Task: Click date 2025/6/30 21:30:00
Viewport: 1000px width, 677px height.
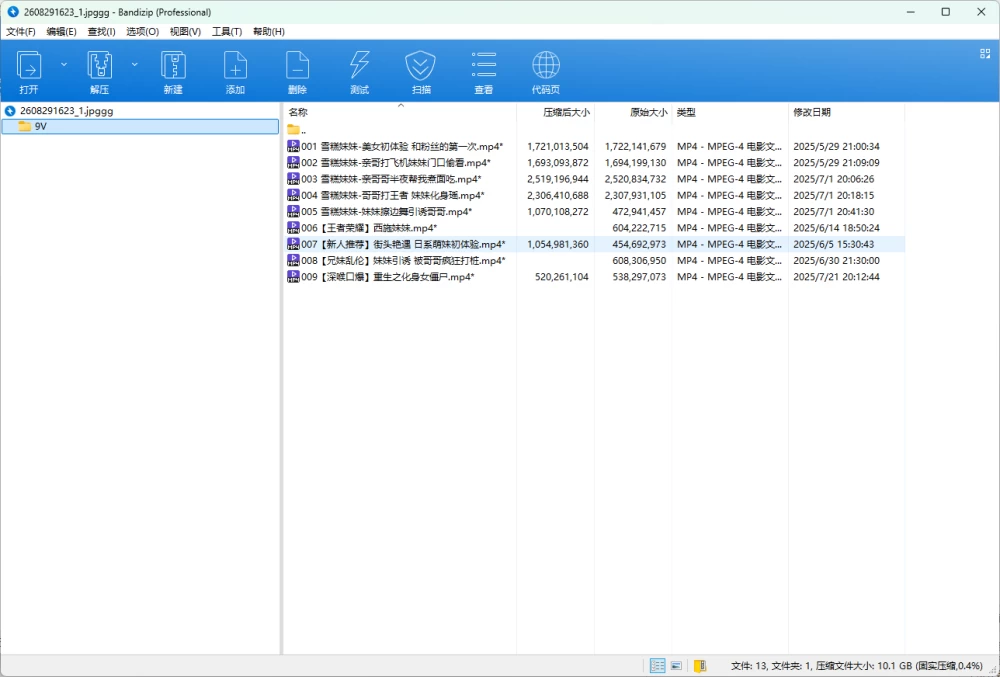Action: tap(836, 260)
